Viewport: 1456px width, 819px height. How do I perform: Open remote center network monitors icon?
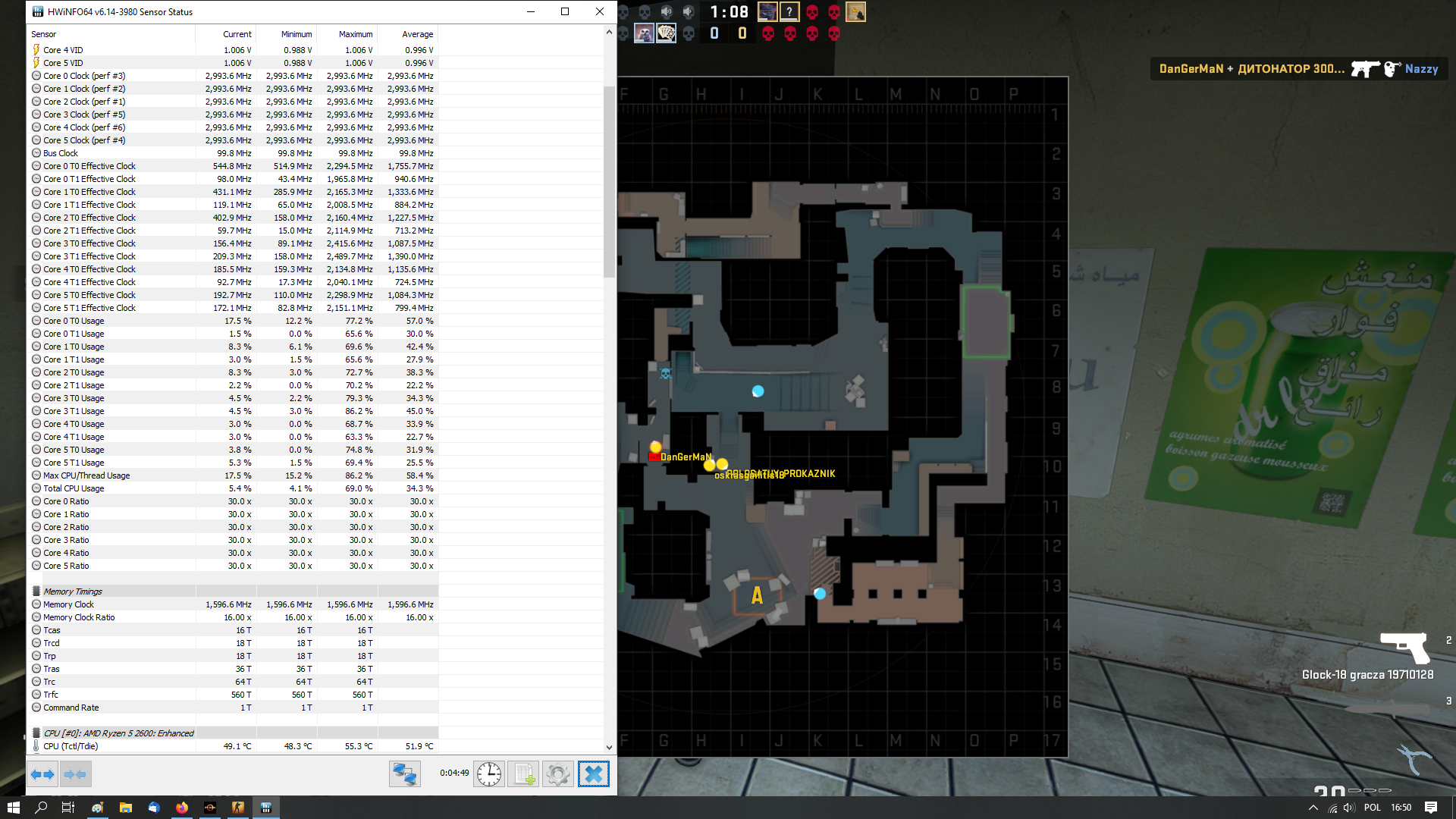click(x=405, y=774)
